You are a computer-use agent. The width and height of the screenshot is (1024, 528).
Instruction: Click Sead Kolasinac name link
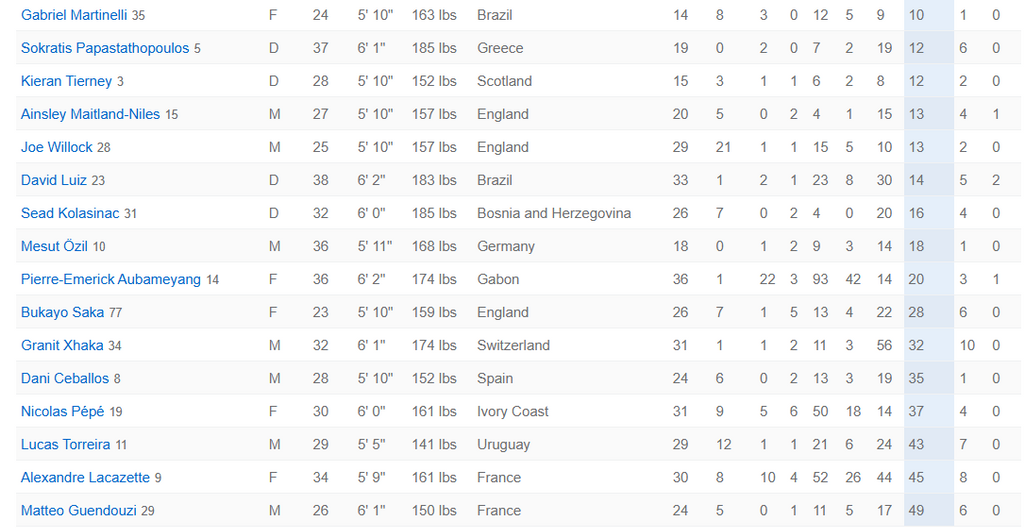coord(70,213)
